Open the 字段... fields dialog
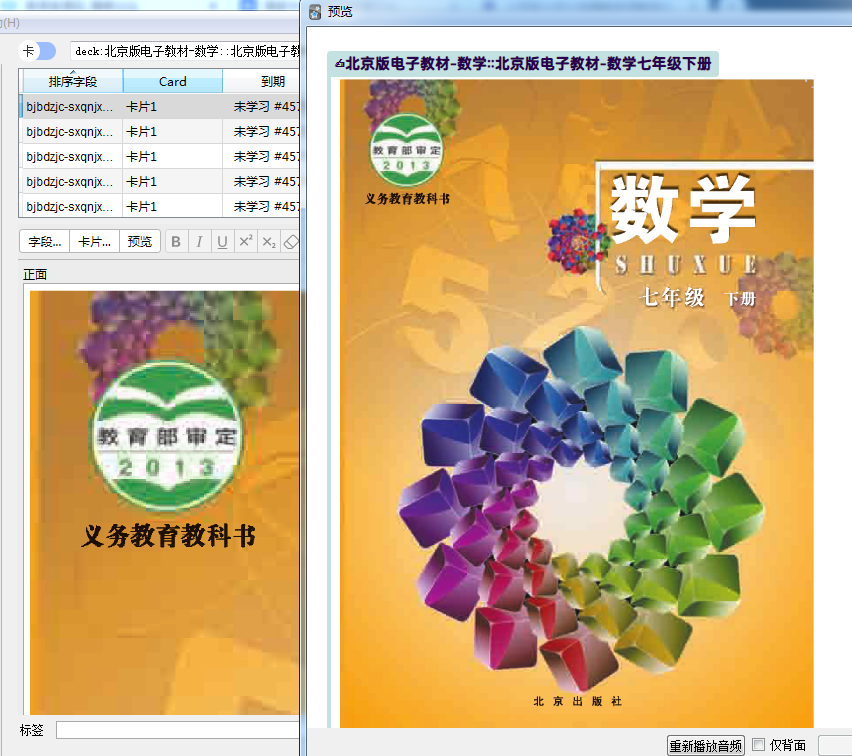Viewport: 852px width, 756px height. coord(45,241)
